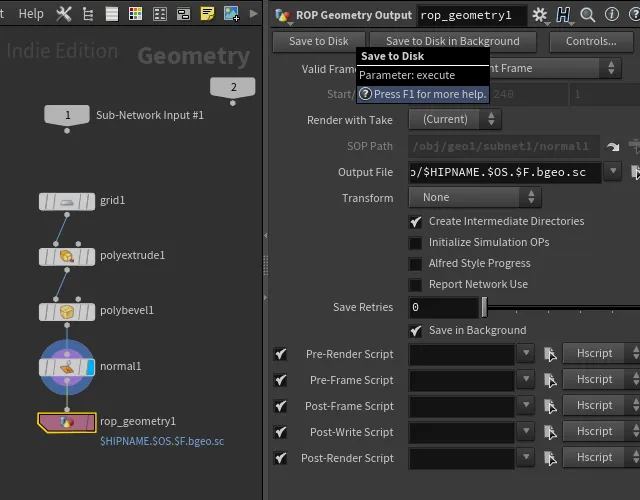Image resolution: width=640 pixels, height=500 pixels.
Task: Edit the Save Retries value field
Action: [444, 307]
